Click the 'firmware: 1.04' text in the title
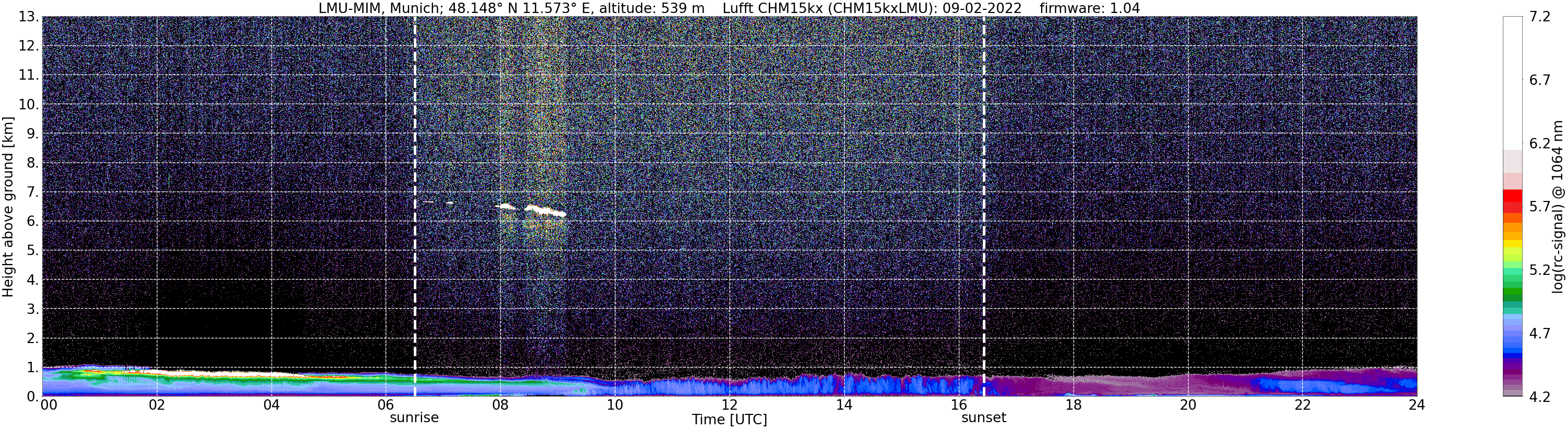 [x=1090, y=8]
